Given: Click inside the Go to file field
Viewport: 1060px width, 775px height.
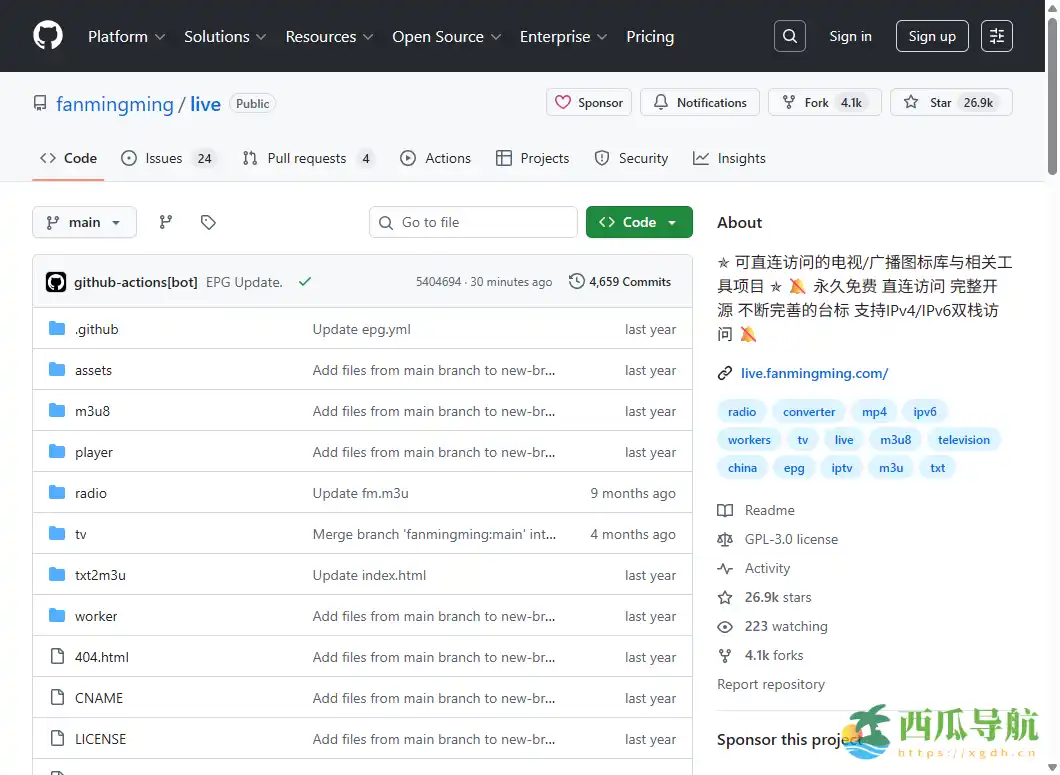Looking at the screenshot, I should point(472,222).
